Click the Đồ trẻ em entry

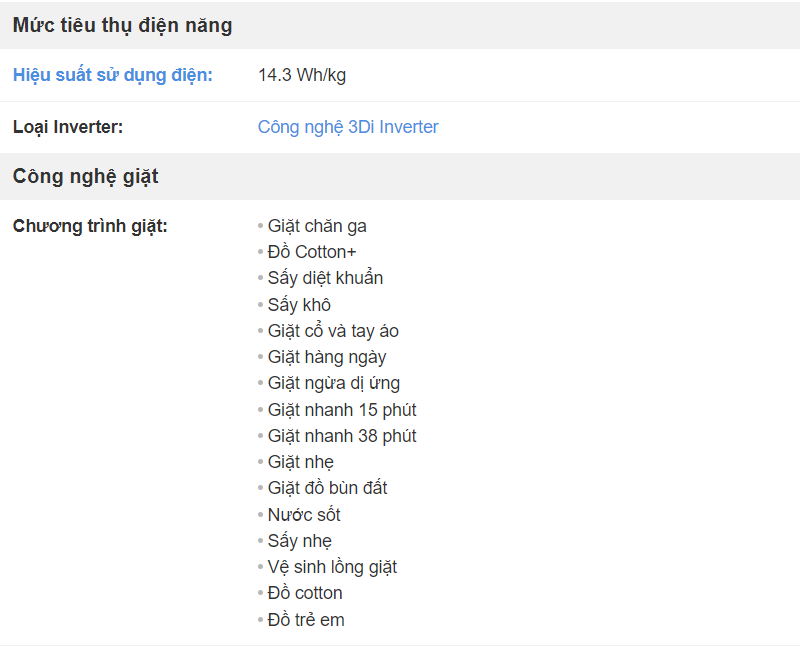tap(306, 620)
